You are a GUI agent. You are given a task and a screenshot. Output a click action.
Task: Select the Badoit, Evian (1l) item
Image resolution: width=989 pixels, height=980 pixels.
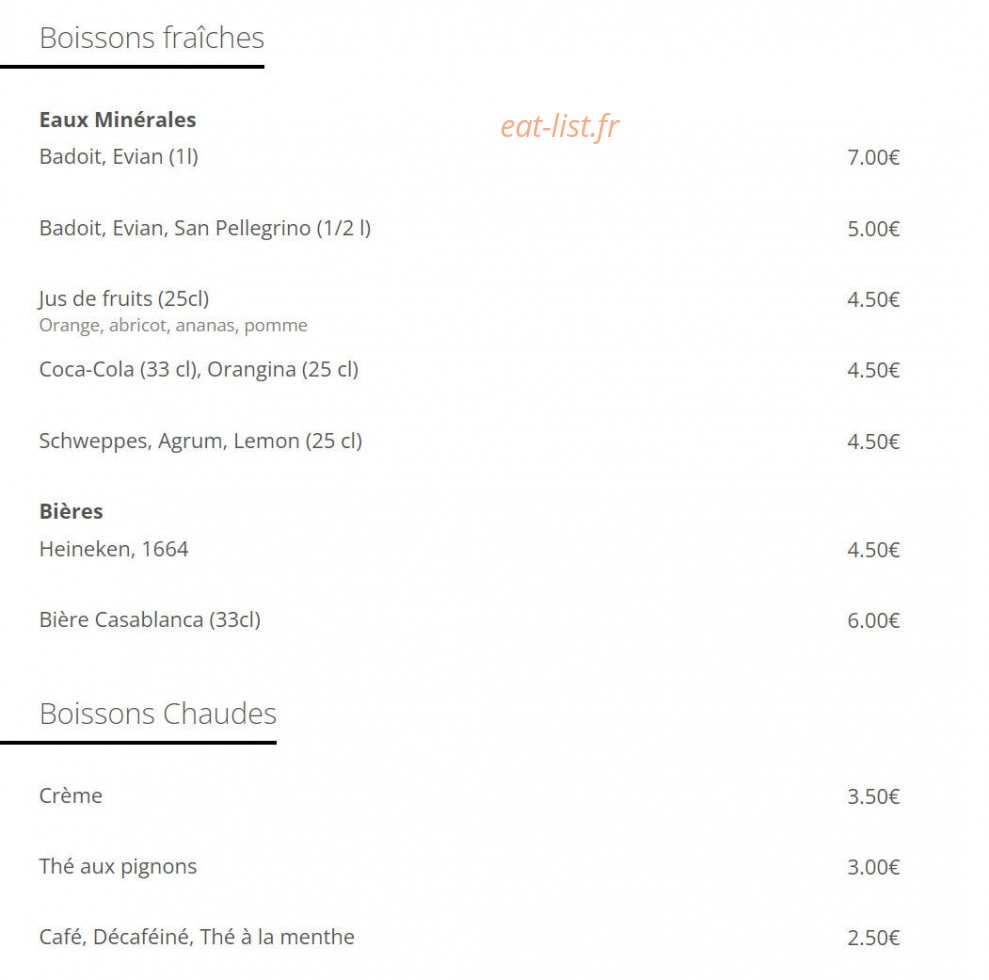(119, 156)
